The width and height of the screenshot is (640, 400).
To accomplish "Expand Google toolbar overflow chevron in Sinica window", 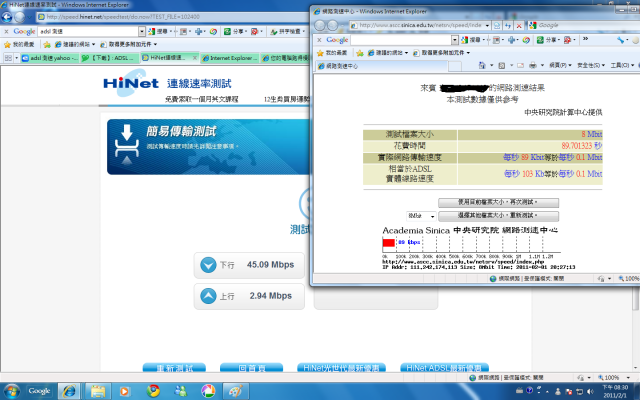I will tap(585, 39).
